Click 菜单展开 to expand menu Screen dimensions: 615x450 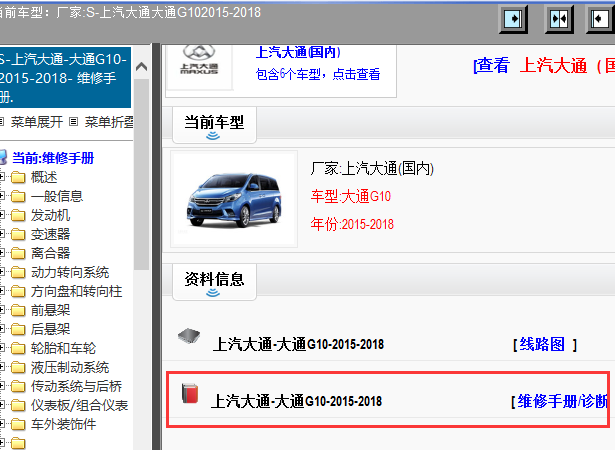pyautogui.click(x=36, y=122)
